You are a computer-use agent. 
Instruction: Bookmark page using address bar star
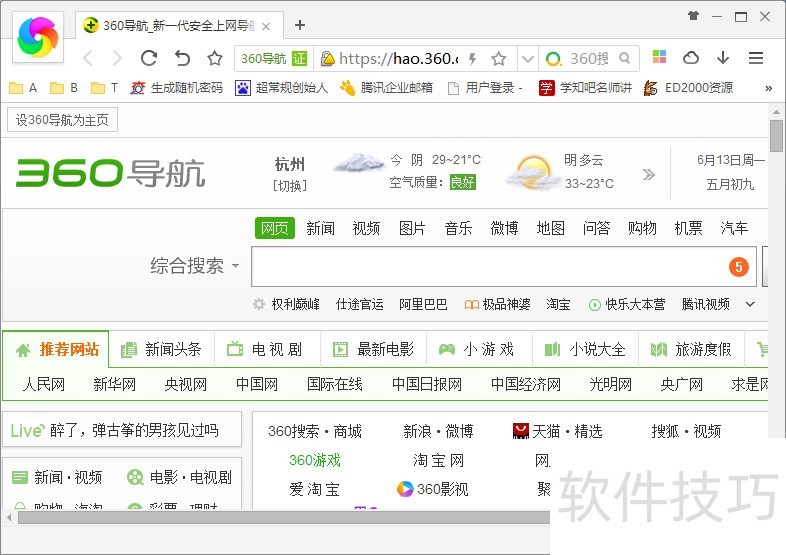(499, 59)
